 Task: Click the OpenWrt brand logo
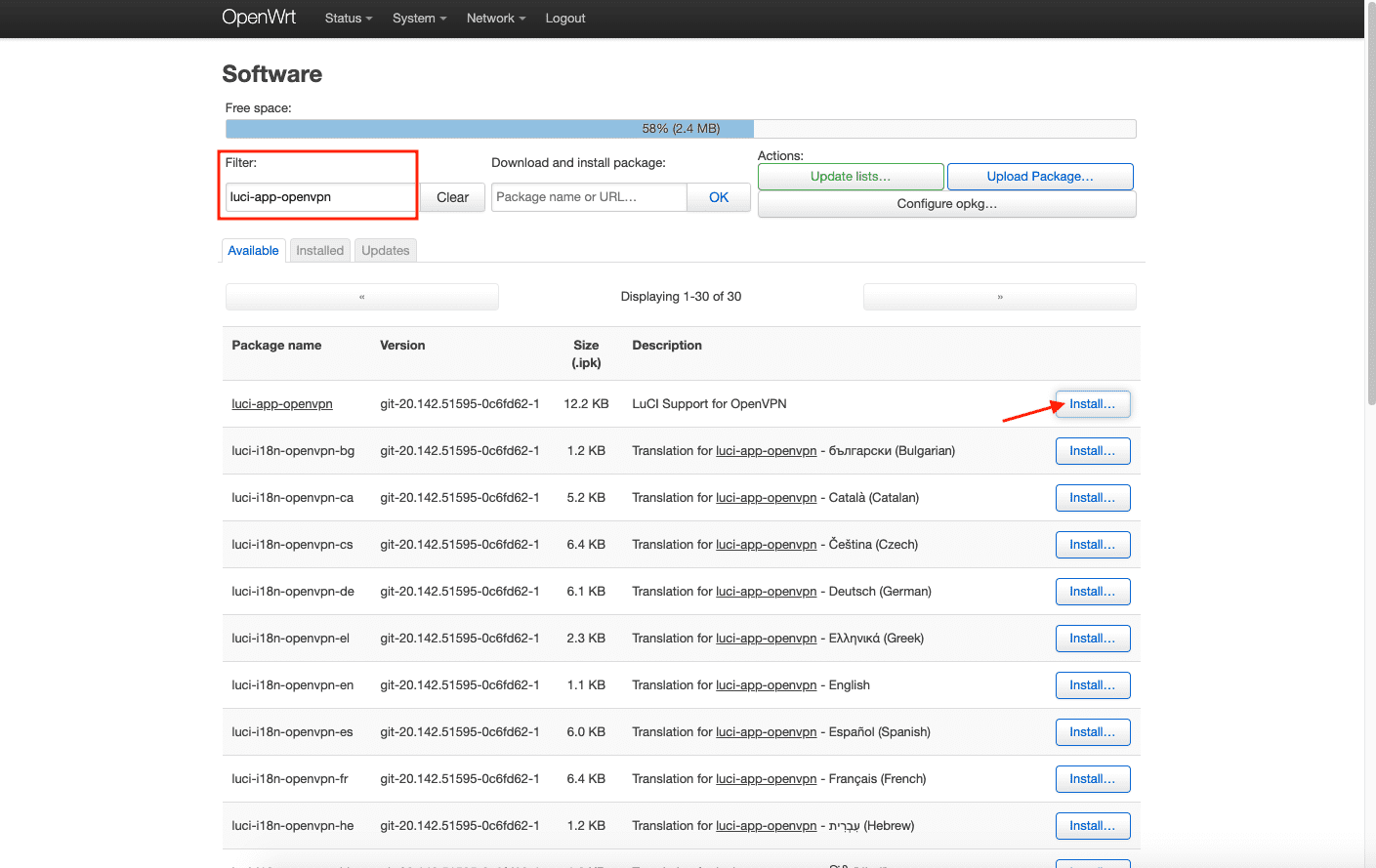click(259, 18)
